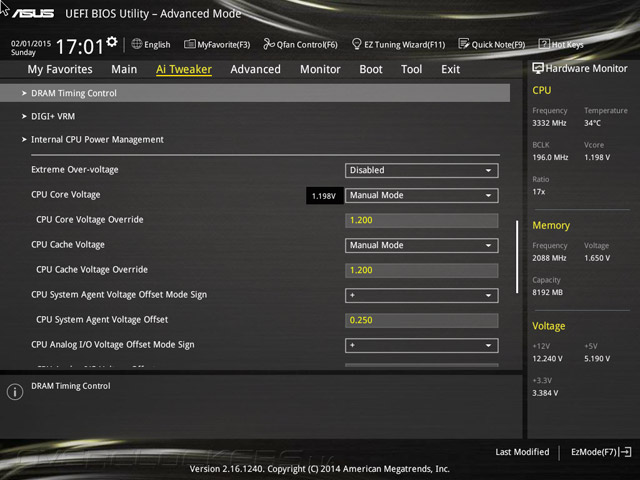
Task: Click Last Modified button
Action: click(522, 452)
